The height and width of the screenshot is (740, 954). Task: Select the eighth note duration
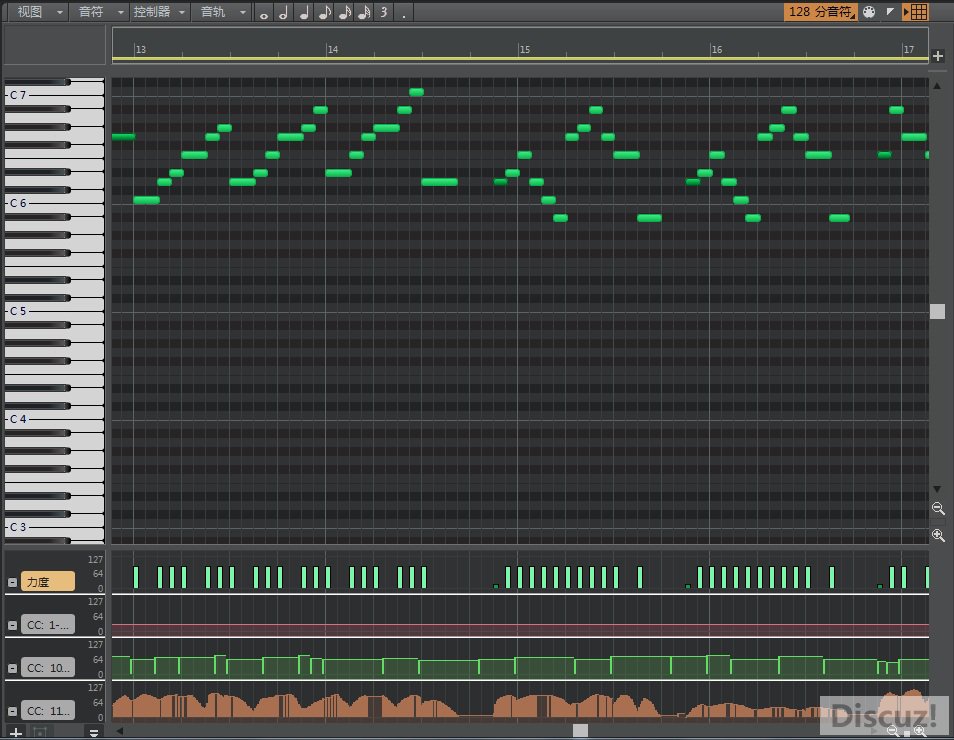click(x=324, y=12)
